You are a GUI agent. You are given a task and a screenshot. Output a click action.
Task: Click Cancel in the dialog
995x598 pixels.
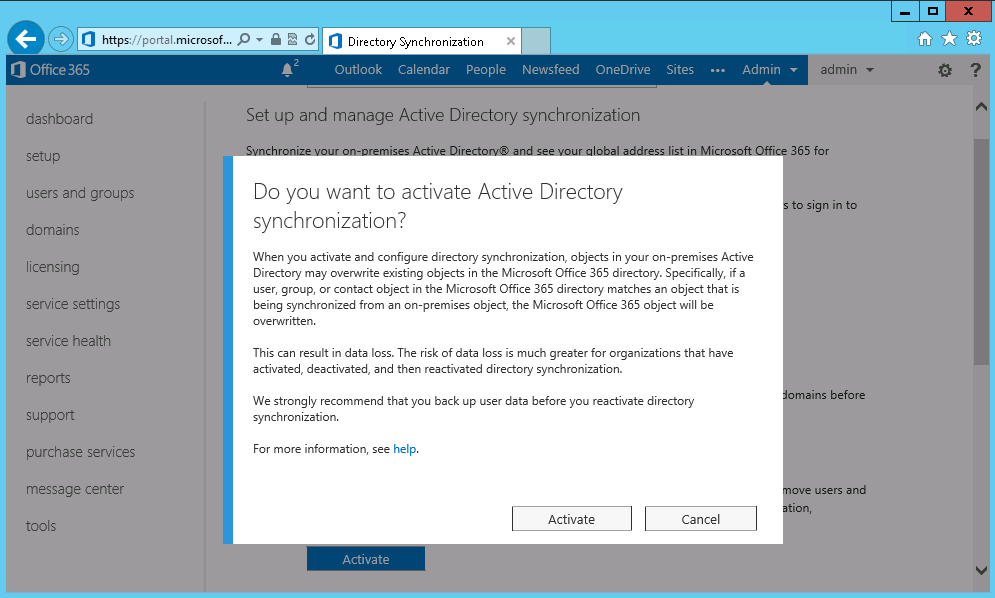click(701, 519)
